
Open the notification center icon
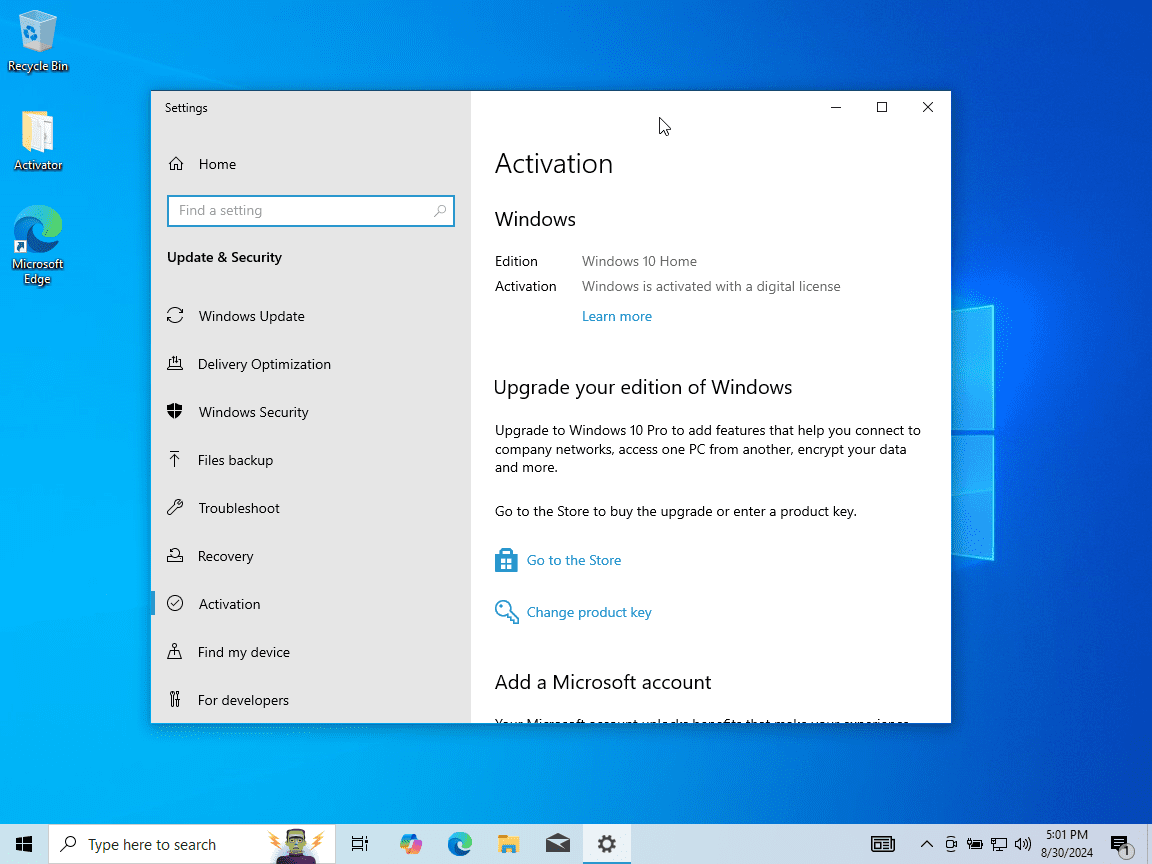pos(1121,845)
